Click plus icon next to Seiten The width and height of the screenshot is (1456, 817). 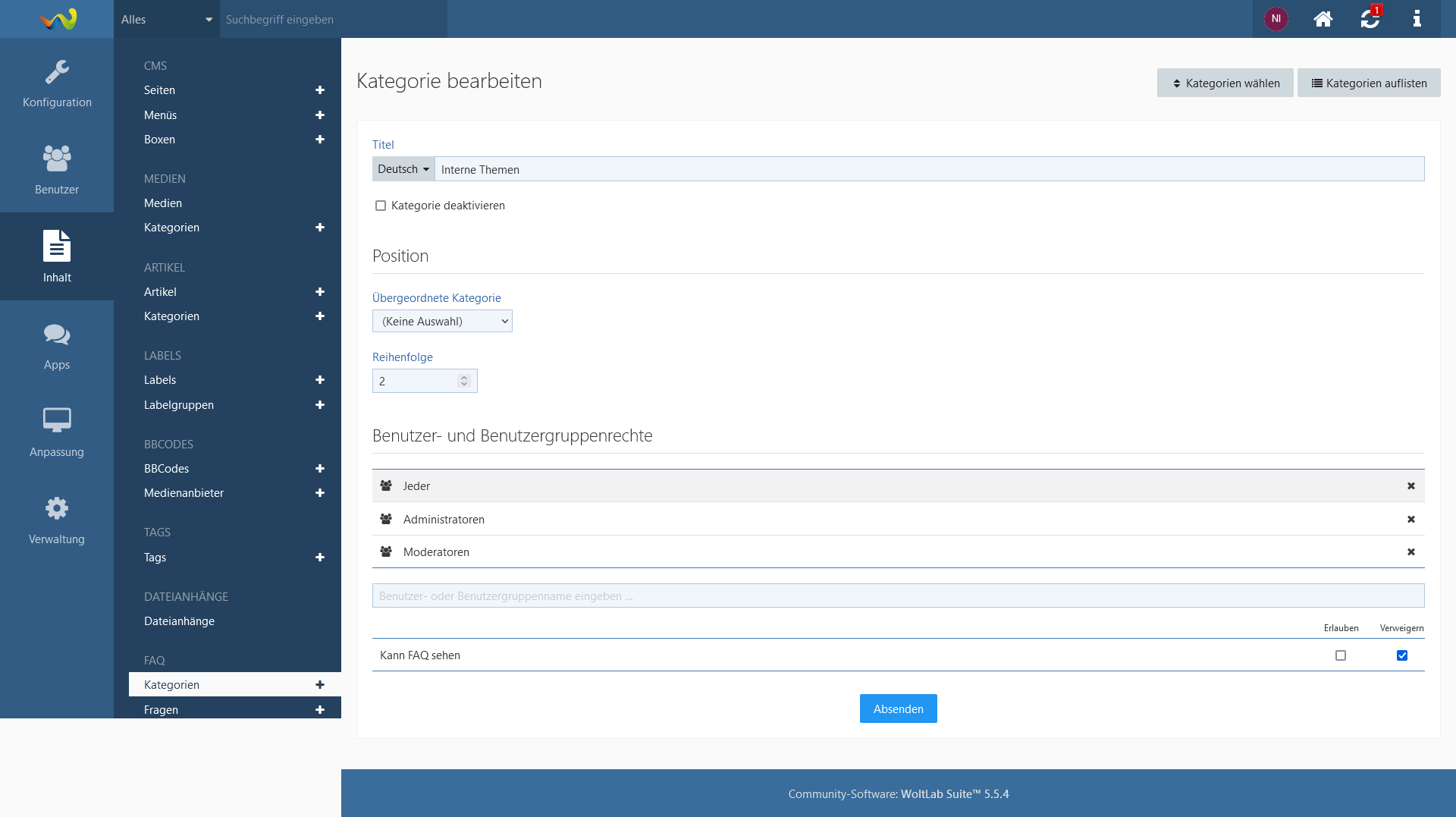320,90
